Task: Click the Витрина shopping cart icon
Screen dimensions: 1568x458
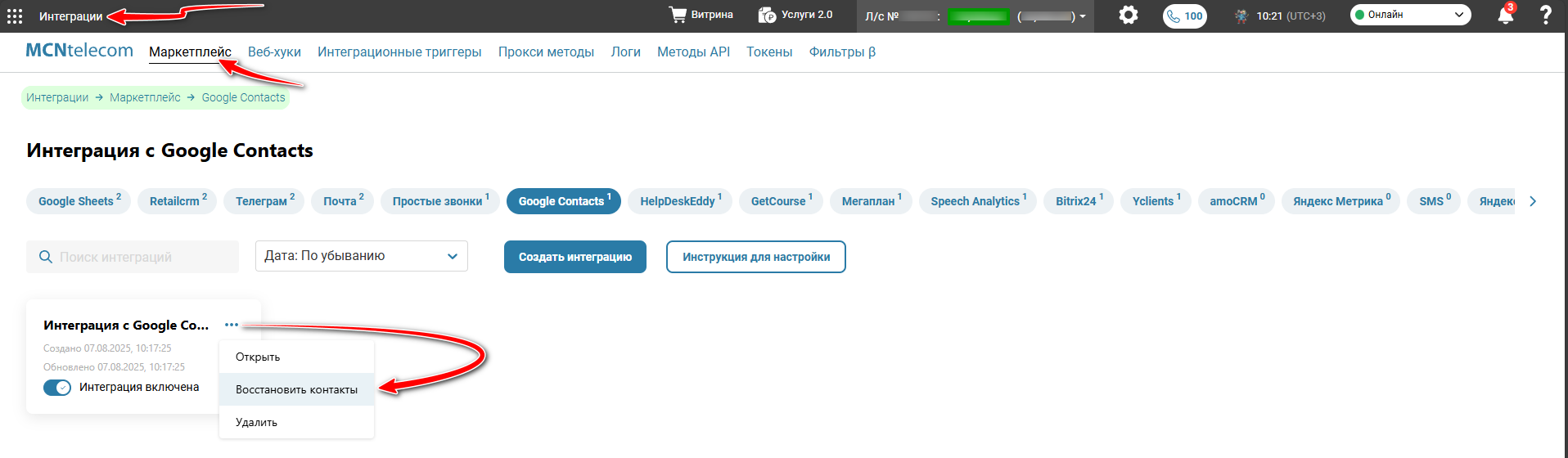Action: click(678, 15)
